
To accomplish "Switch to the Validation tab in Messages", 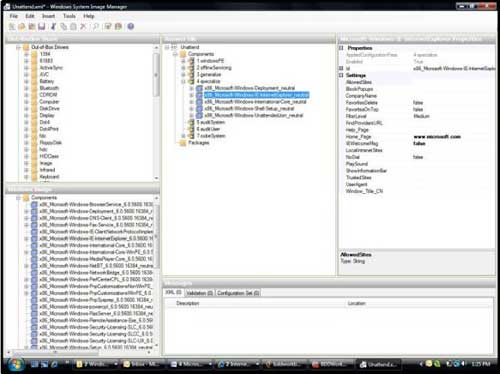I will click(199, 293).
